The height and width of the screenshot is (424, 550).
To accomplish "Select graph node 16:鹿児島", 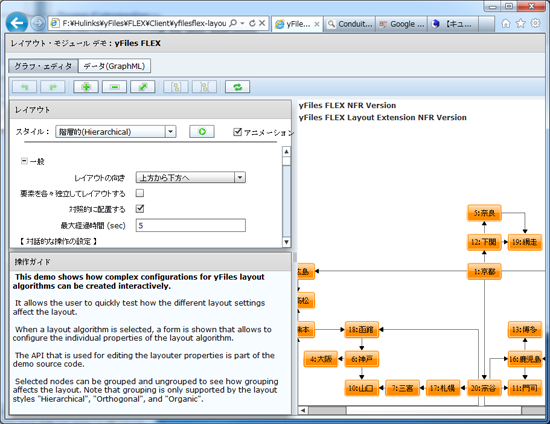I will (525, 359).
